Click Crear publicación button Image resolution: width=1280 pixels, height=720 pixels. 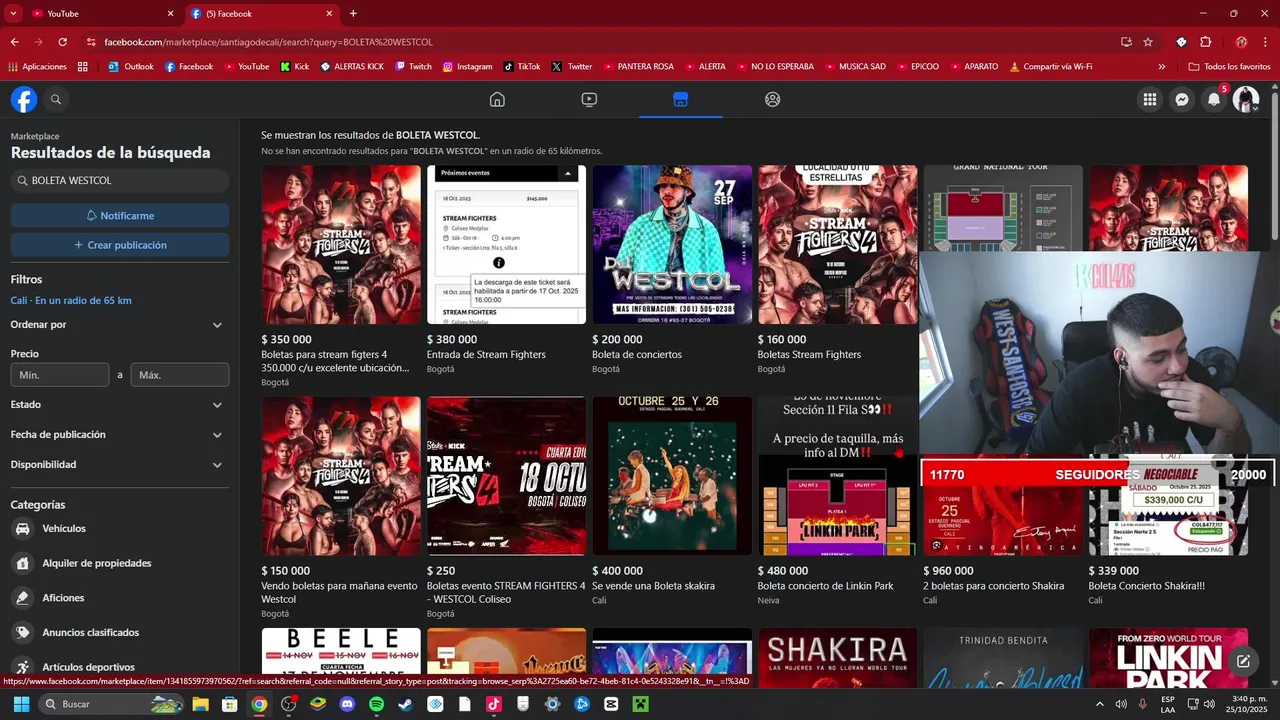(120, 245)
